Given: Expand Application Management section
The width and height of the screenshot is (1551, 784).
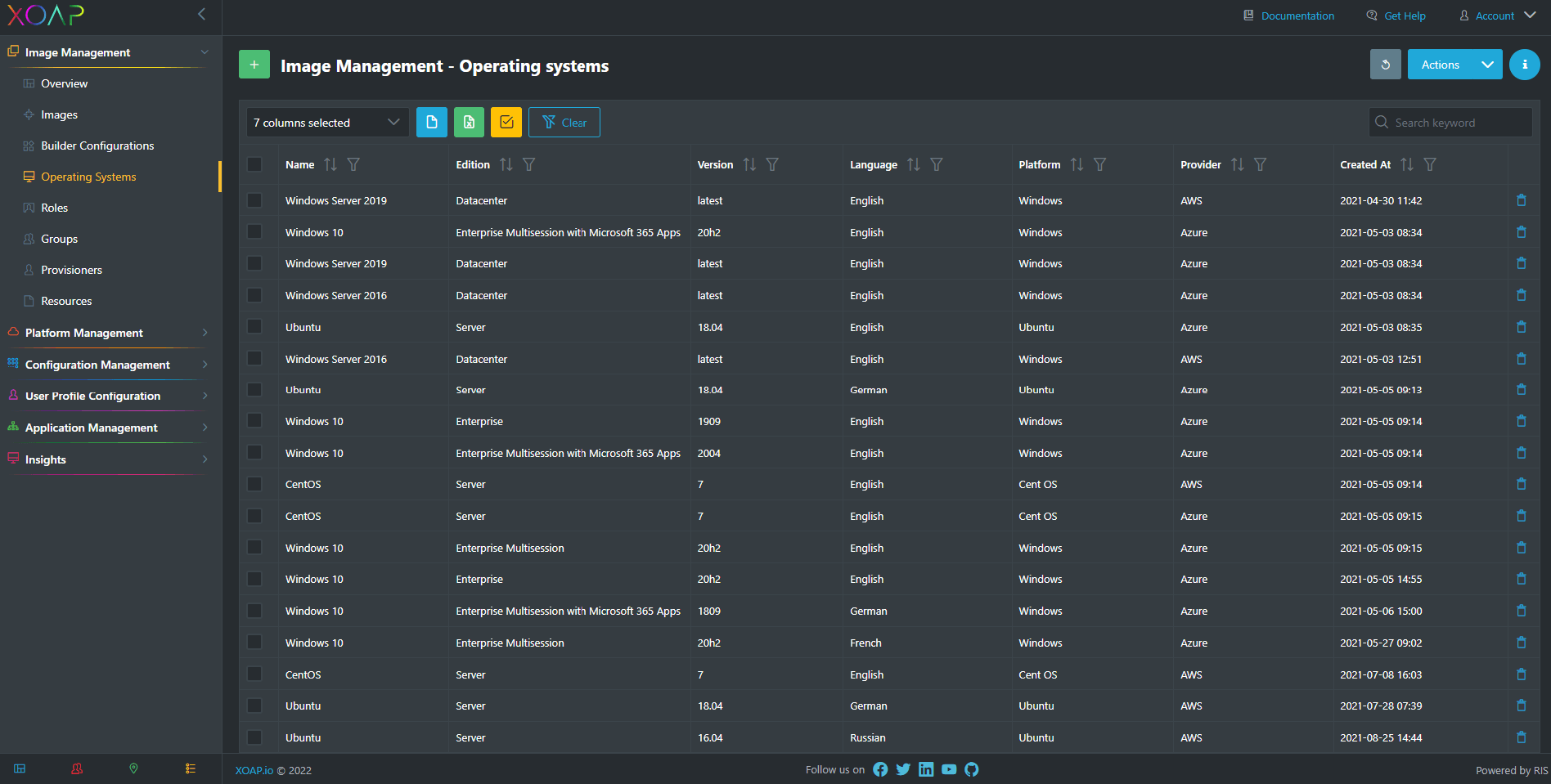Looking at the screenshot, I should (110, 428).
